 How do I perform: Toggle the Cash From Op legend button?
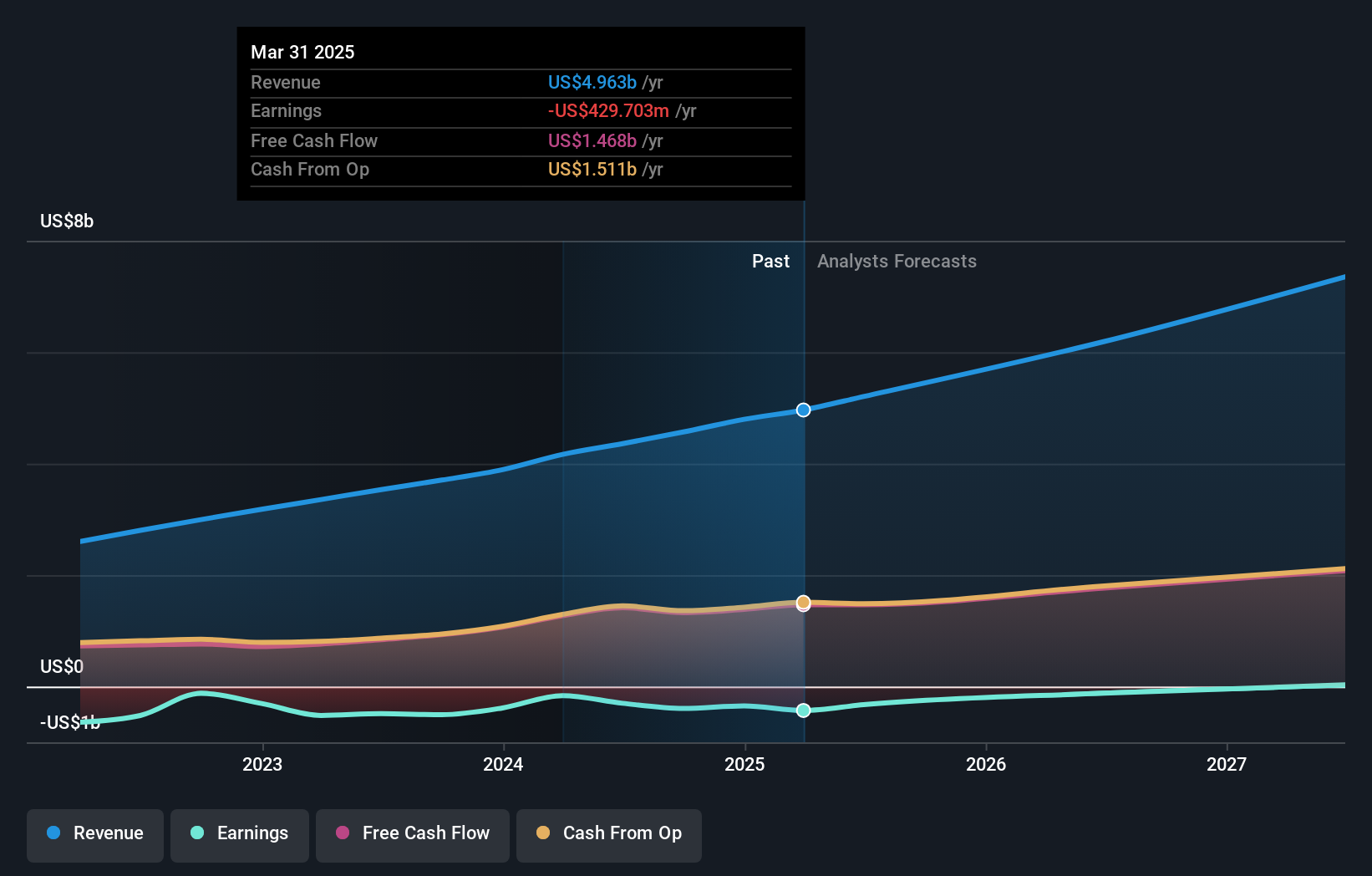(x=609, y=835)
